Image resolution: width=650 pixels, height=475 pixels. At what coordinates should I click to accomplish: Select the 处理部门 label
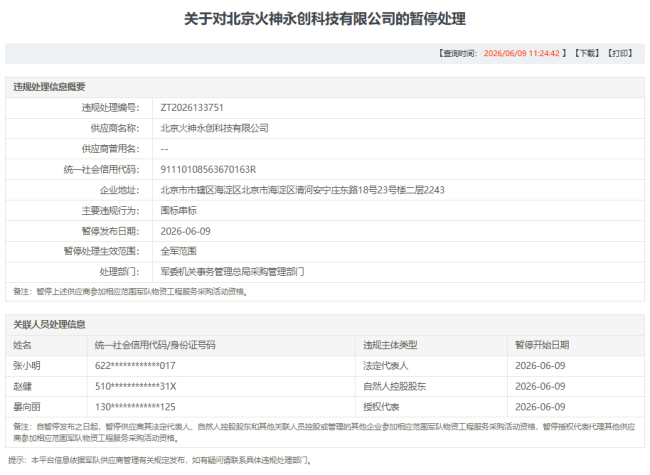coord(119,272)
